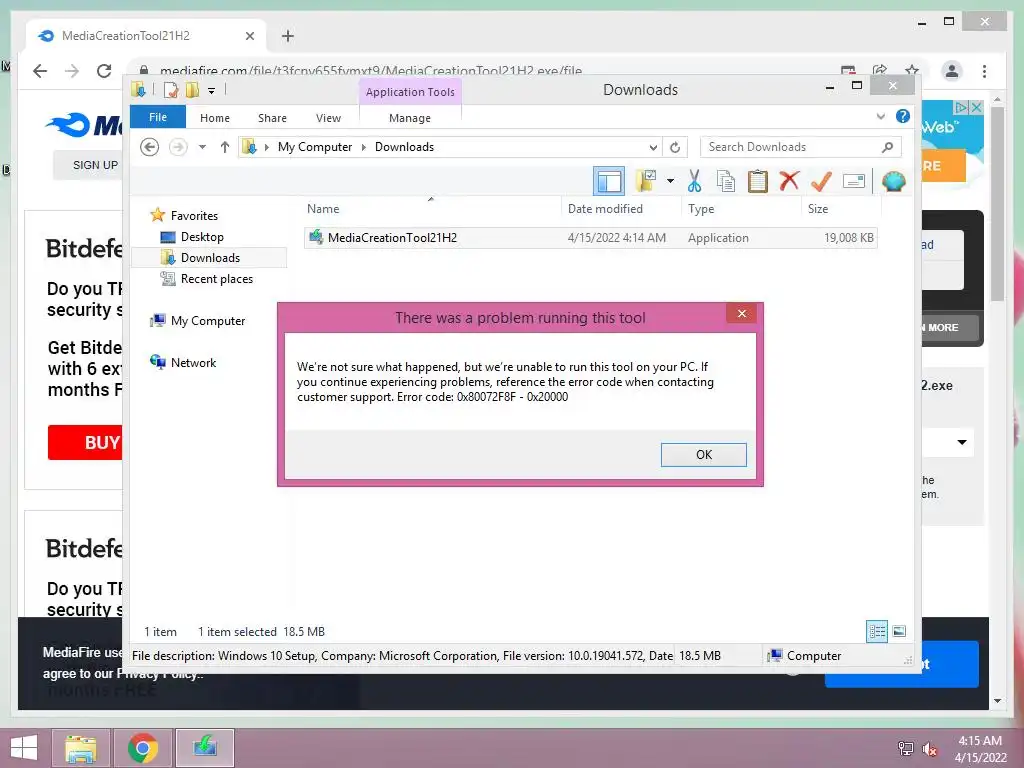Viewport: 1024px width, 768px height.
Task: Select Favorites in navigation pane
Action: 194,216
